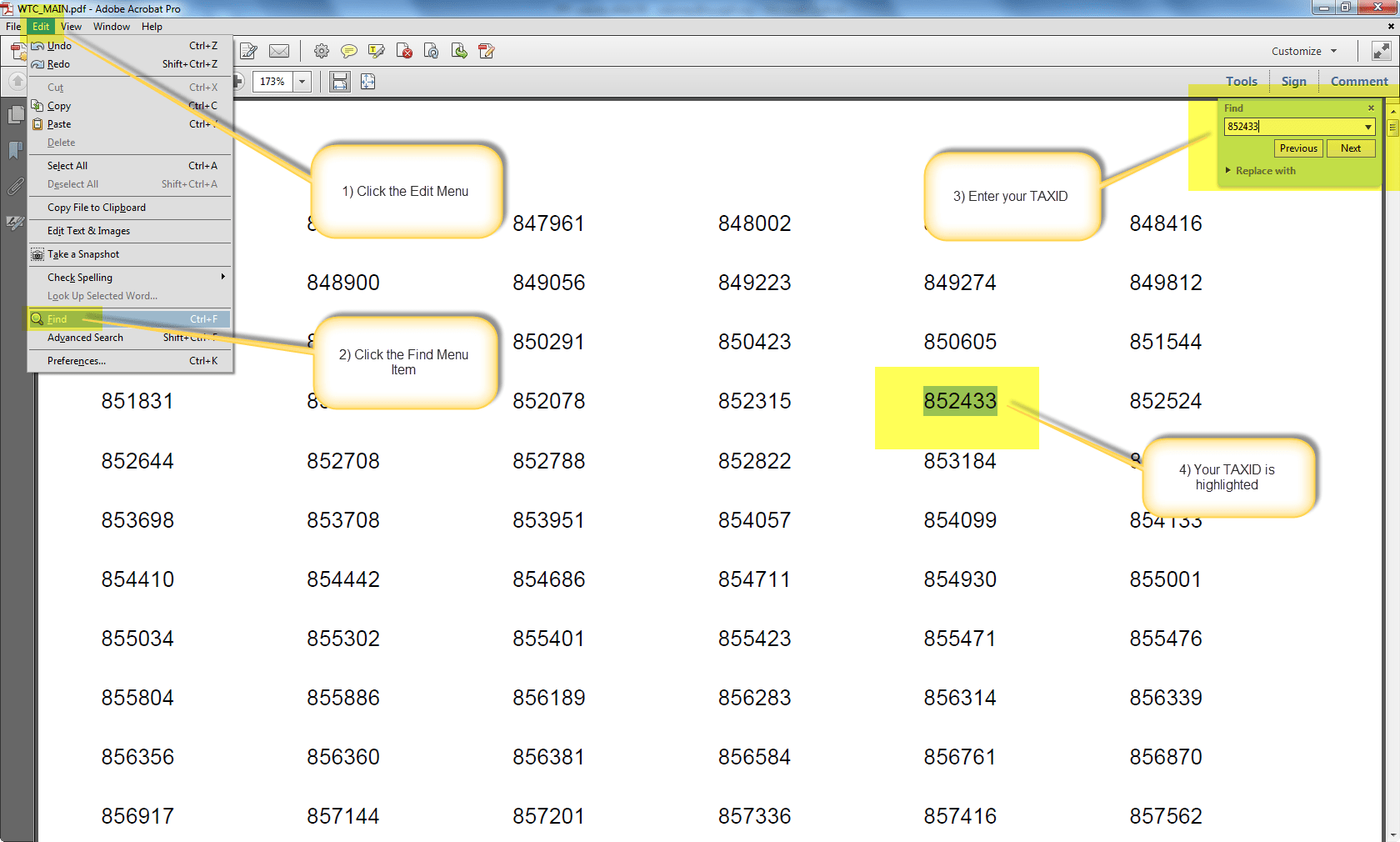Select the highlight text tool icon
Screen dimensions: 1400x842
377,52
